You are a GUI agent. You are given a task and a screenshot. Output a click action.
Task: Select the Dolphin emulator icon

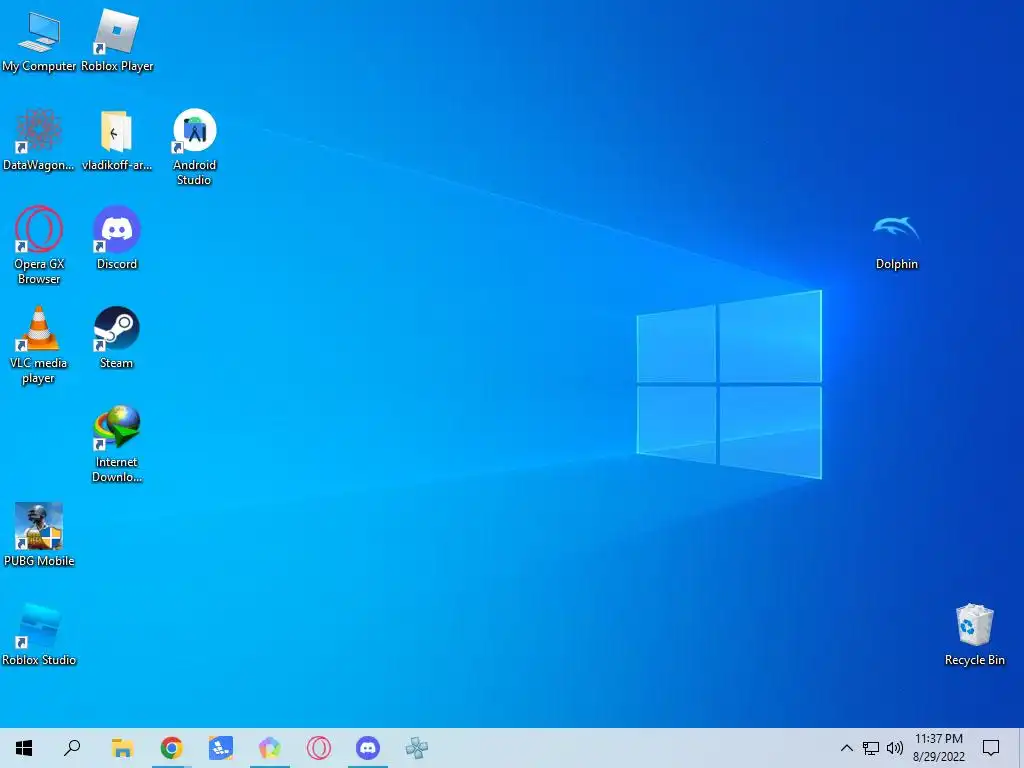[897, 241]
